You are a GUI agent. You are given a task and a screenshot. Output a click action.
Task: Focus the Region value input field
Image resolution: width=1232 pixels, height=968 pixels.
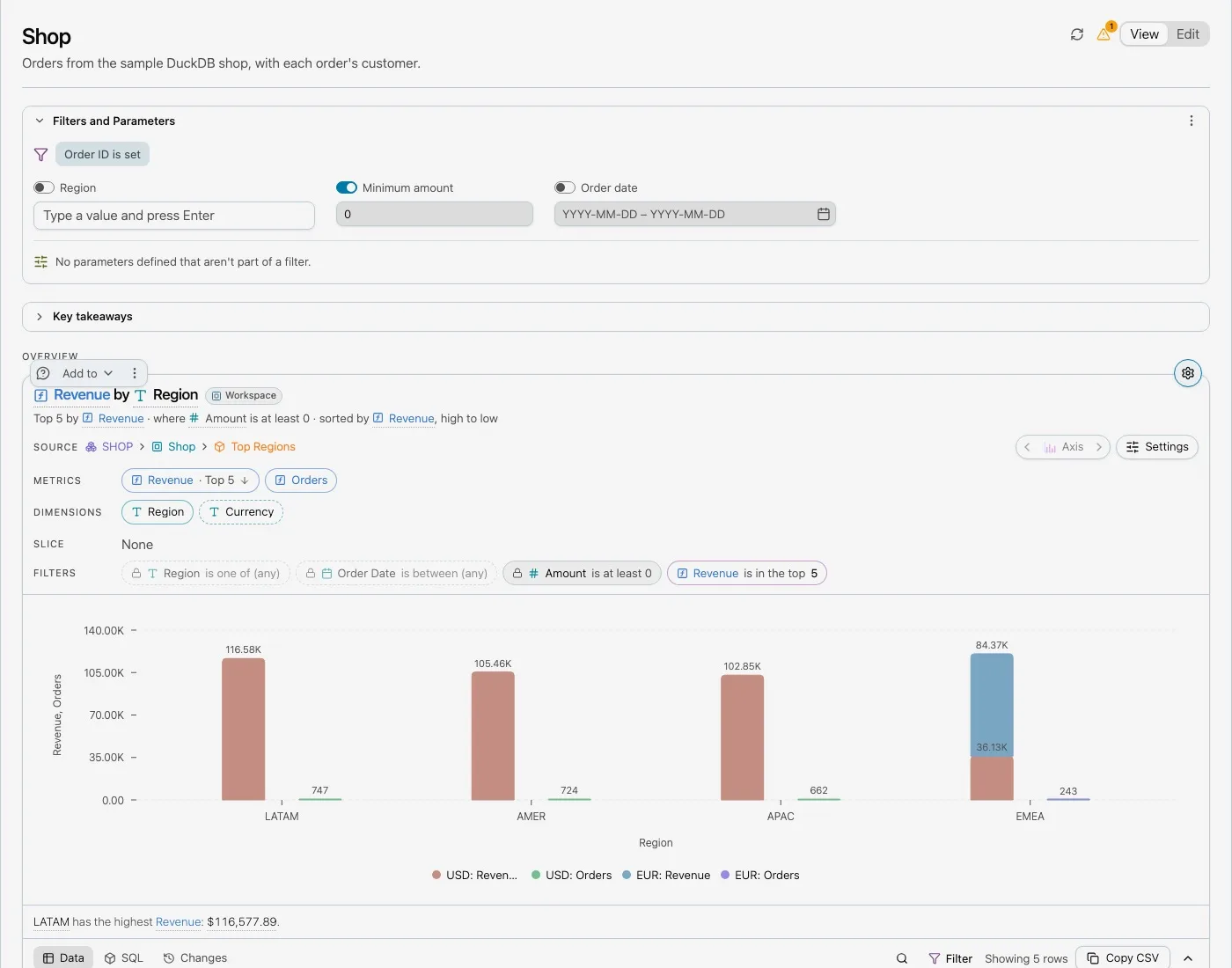pos(174,216)
